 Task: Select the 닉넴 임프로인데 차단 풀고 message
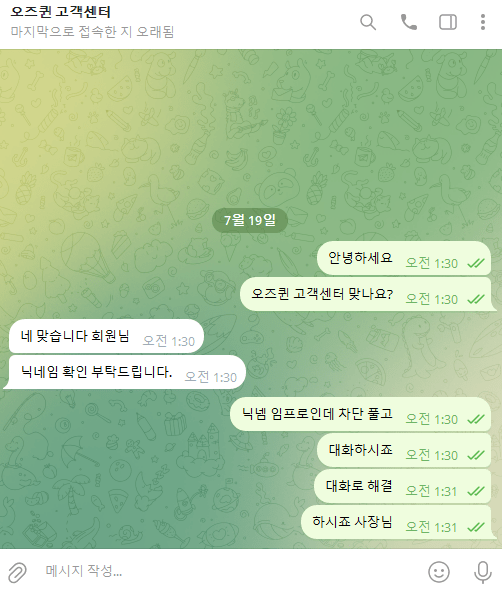361,414
